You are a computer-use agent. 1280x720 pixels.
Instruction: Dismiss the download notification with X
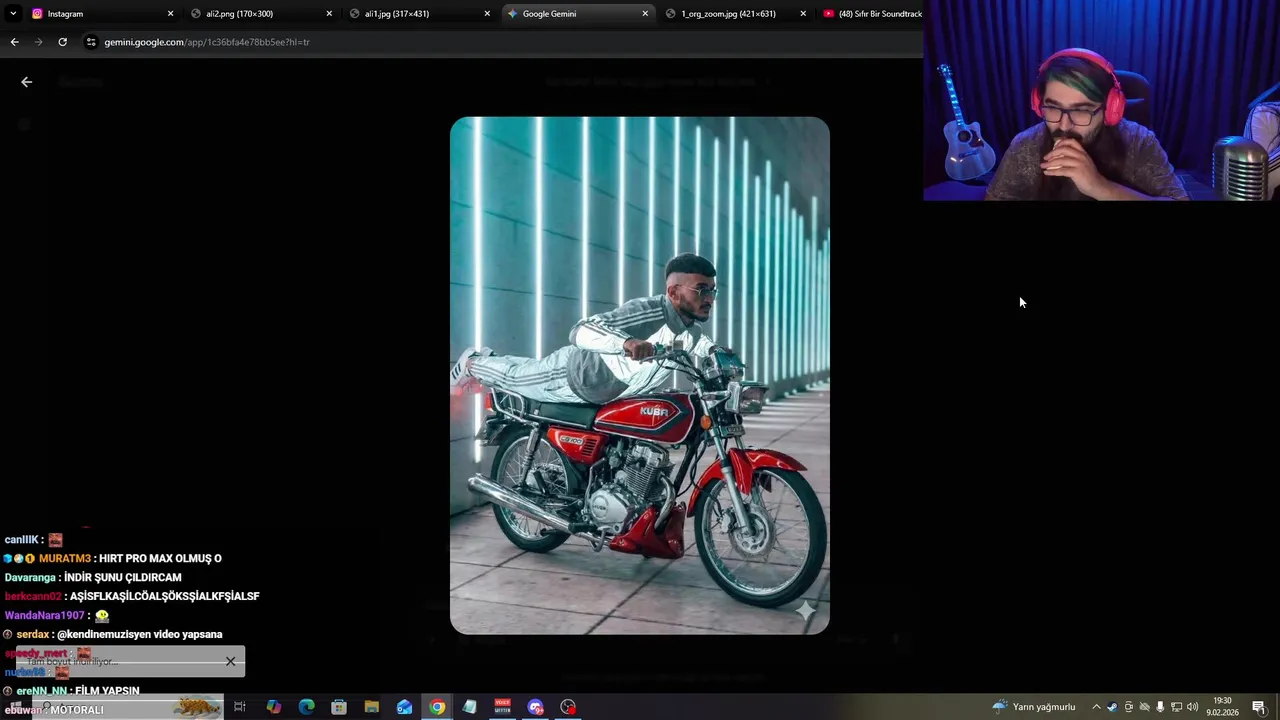point(230,661)
